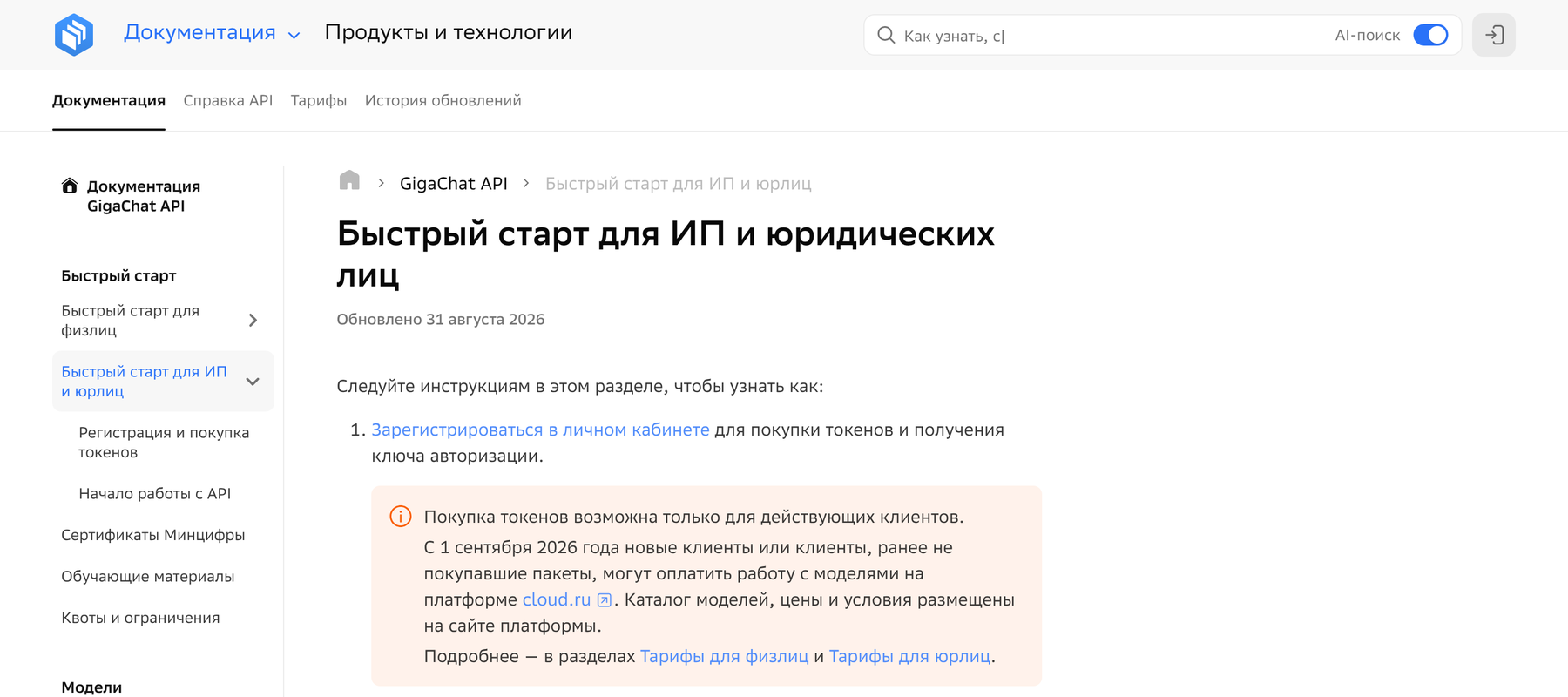Click the Документация GigaChat API sidebar title
Screen dimensions: 1568x697
click(x=144, y=196)
